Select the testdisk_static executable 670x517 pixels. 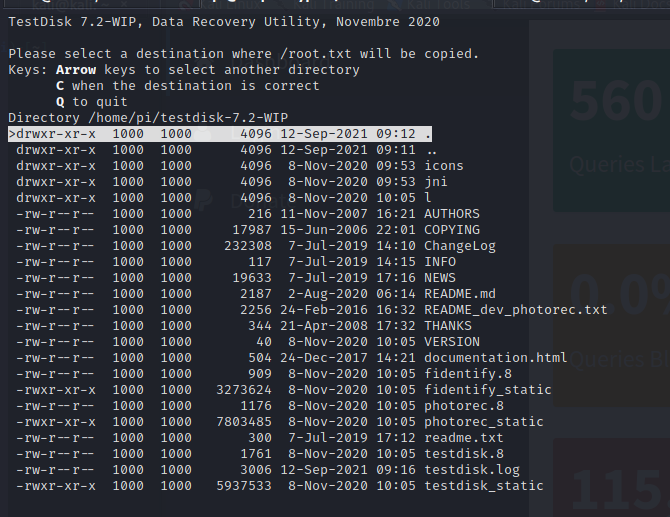[483, 485]
